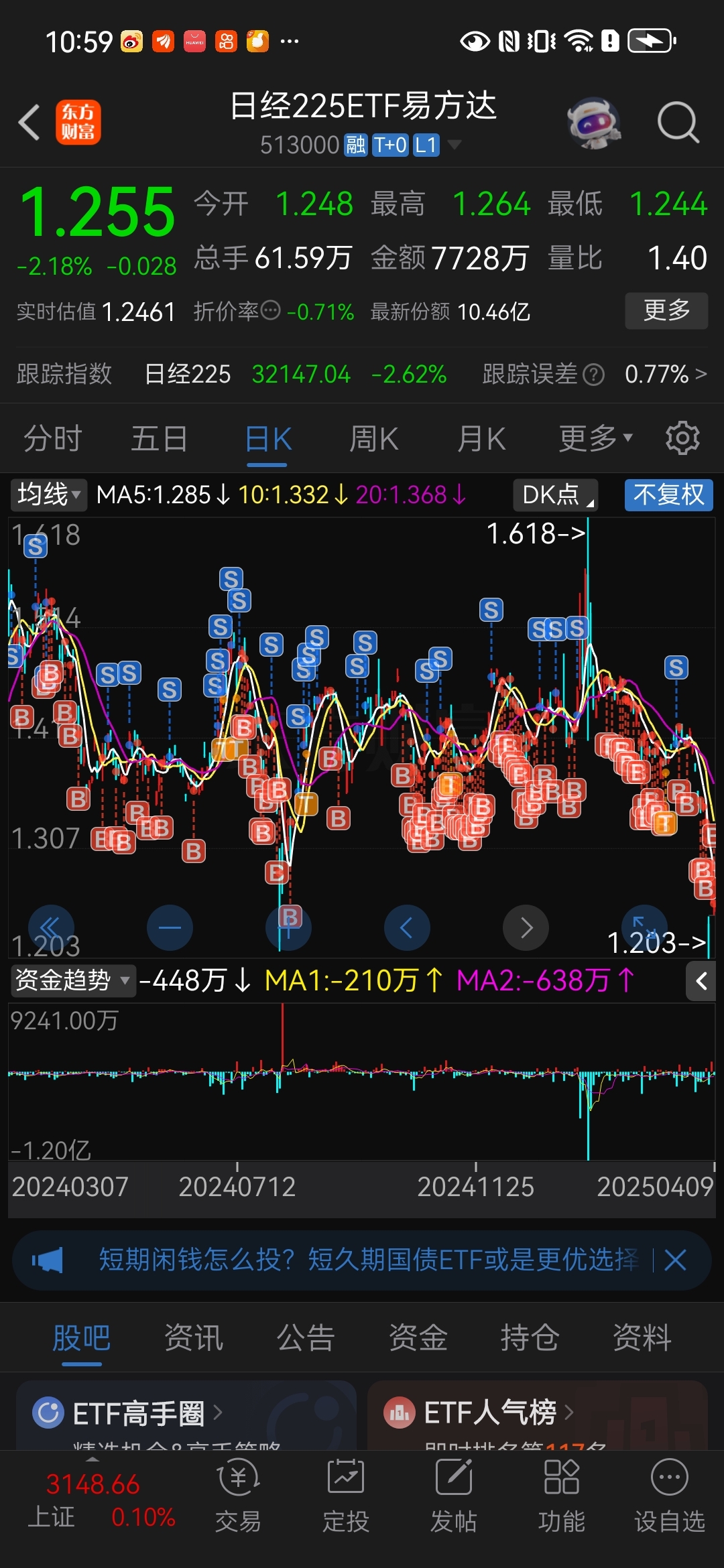Expand the index ticker bar arrow
Viewport: 724px width, 1568px height.
point(93,1459)
